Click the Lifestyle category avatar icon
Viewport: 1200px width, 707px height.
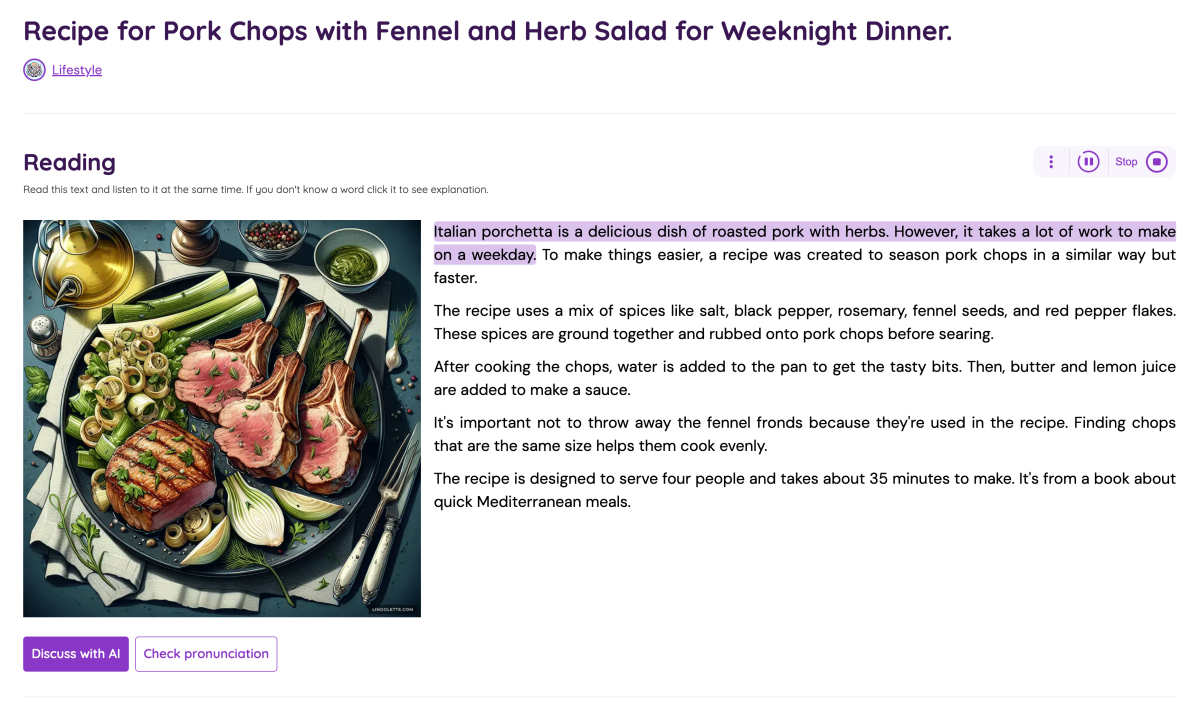[35, 70]
